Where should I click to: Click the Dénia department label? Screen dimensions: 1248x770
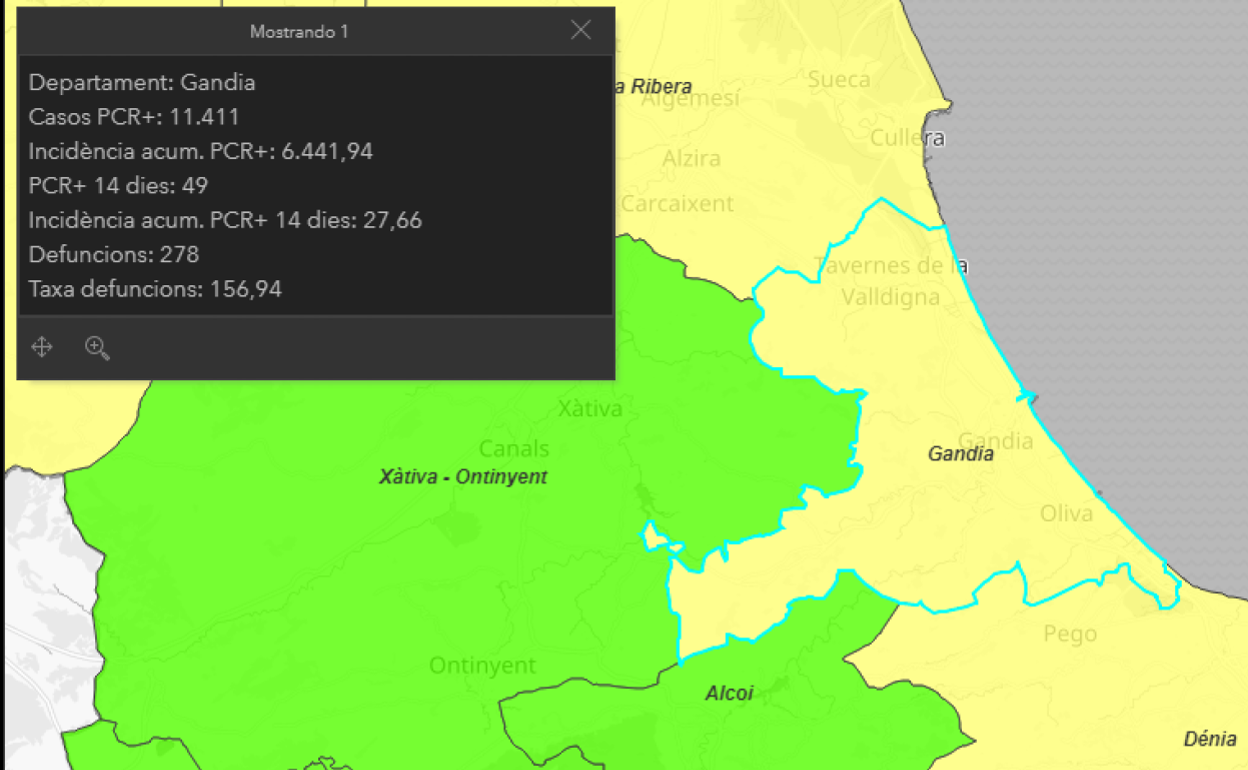tap(1210, 739)
